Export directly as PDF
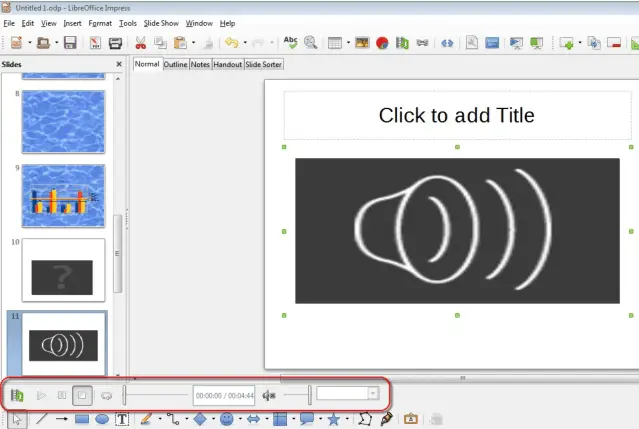Image resolution: width=639 pixels, height=429 pixels. click(x=95, y=42)
